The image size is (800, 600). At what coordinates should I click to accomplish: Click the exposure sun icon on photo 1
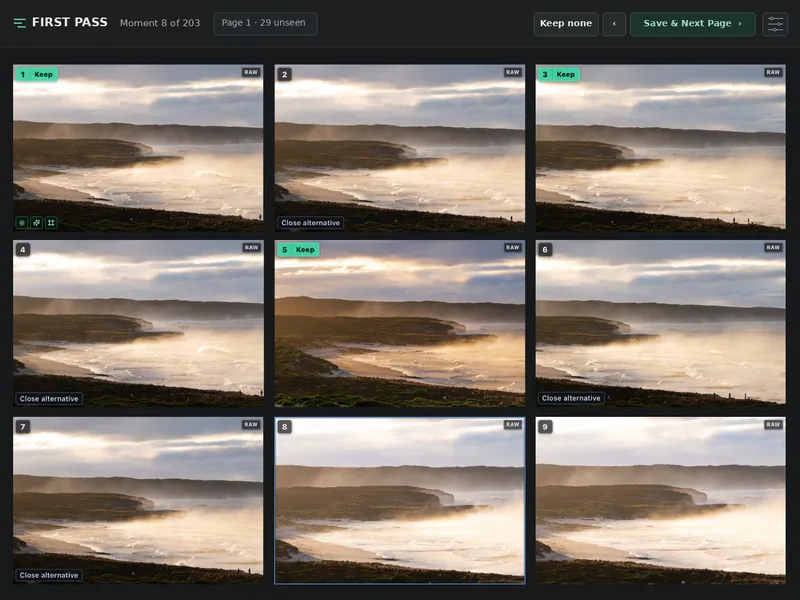coord(21,223)
